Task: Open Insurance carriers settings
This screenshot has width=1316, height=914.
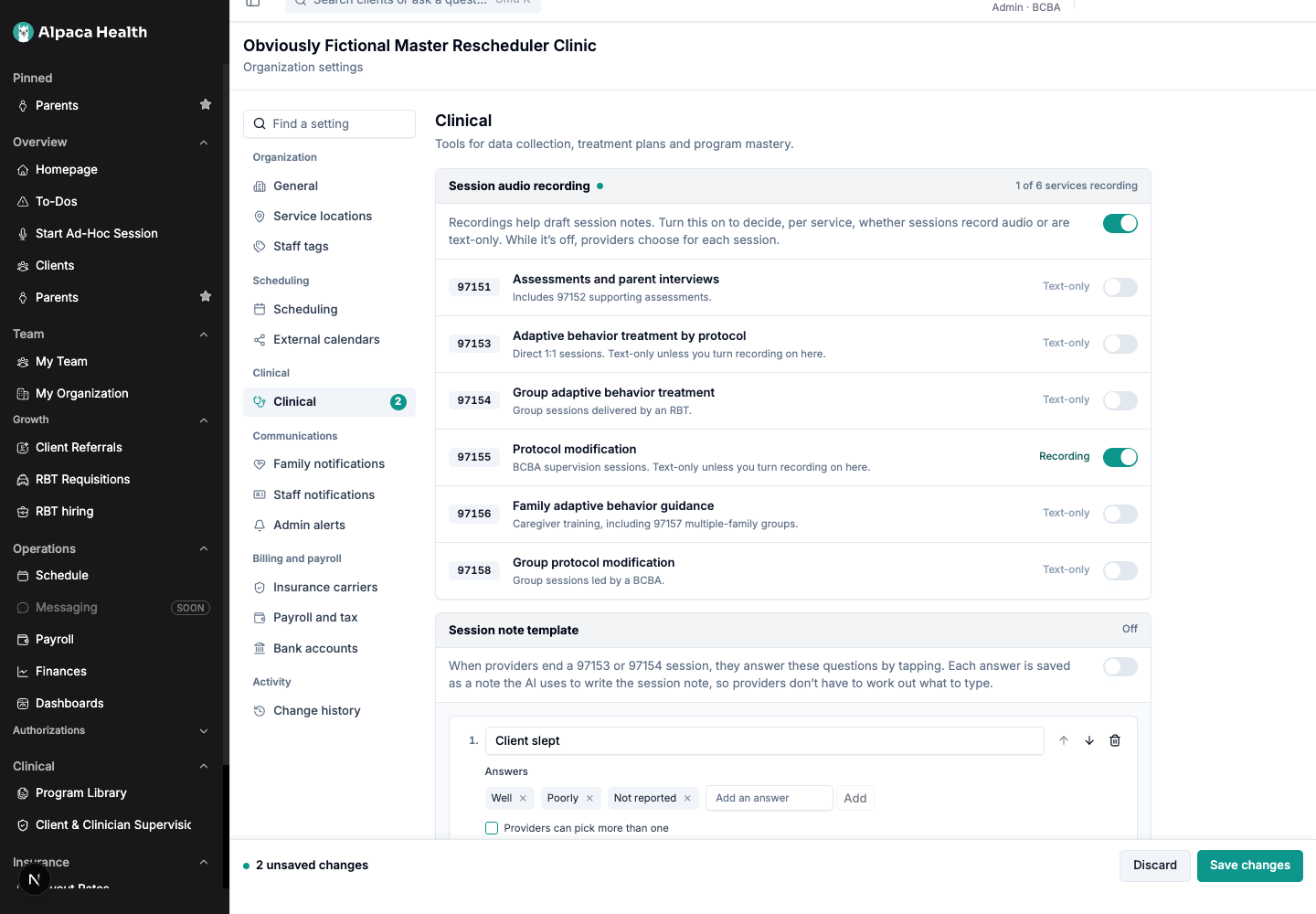Action: tap(329, 587)
